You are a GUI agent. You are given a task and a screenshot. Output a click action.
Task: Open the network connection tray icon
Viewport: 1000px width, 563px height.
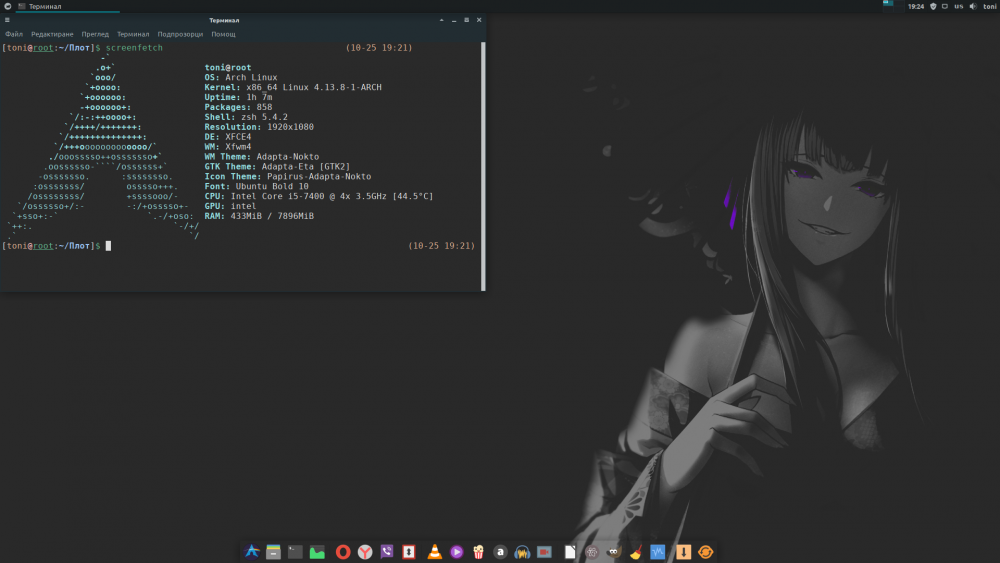point(945,6)
